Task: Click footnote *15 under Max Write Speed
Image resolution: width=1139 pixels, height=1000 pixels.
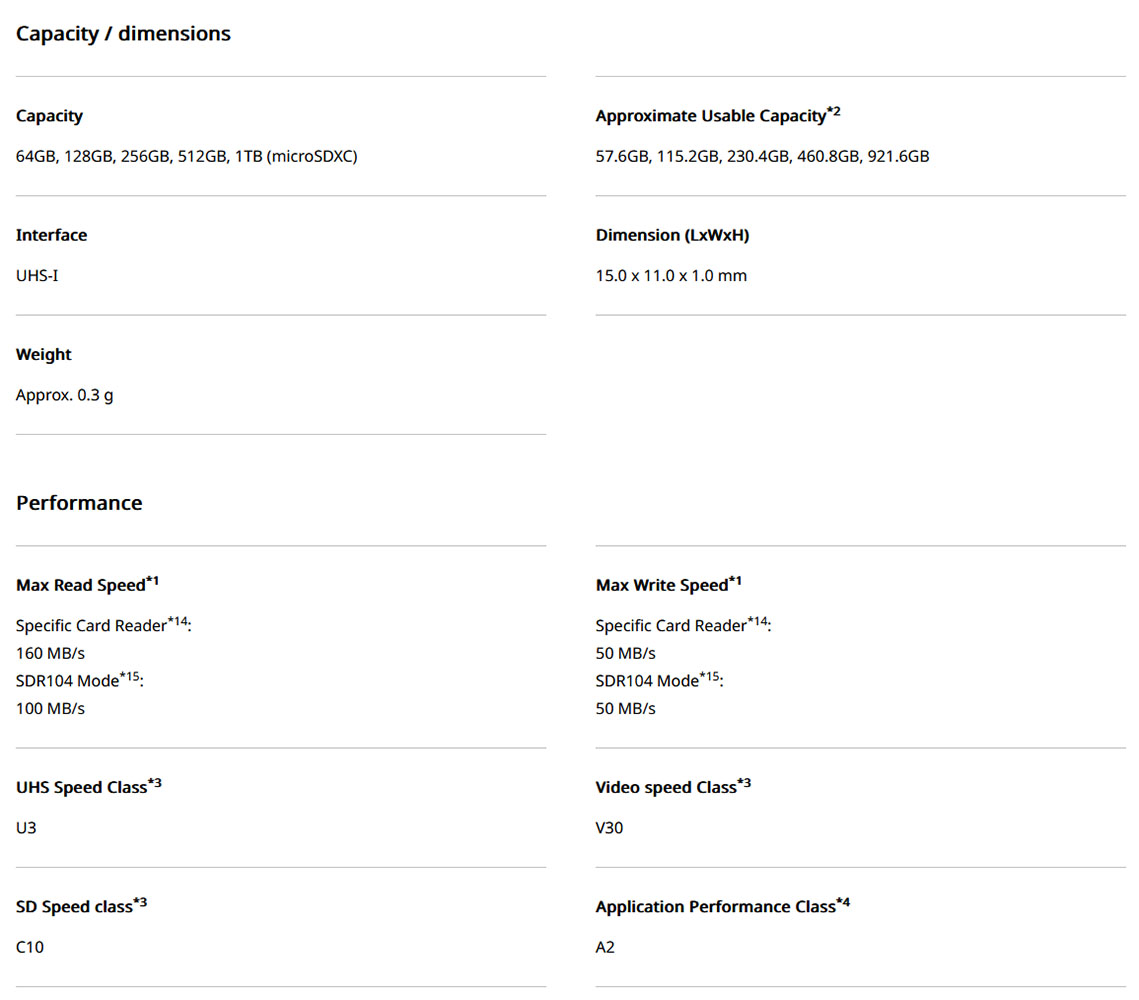Action: click(711, 677)
